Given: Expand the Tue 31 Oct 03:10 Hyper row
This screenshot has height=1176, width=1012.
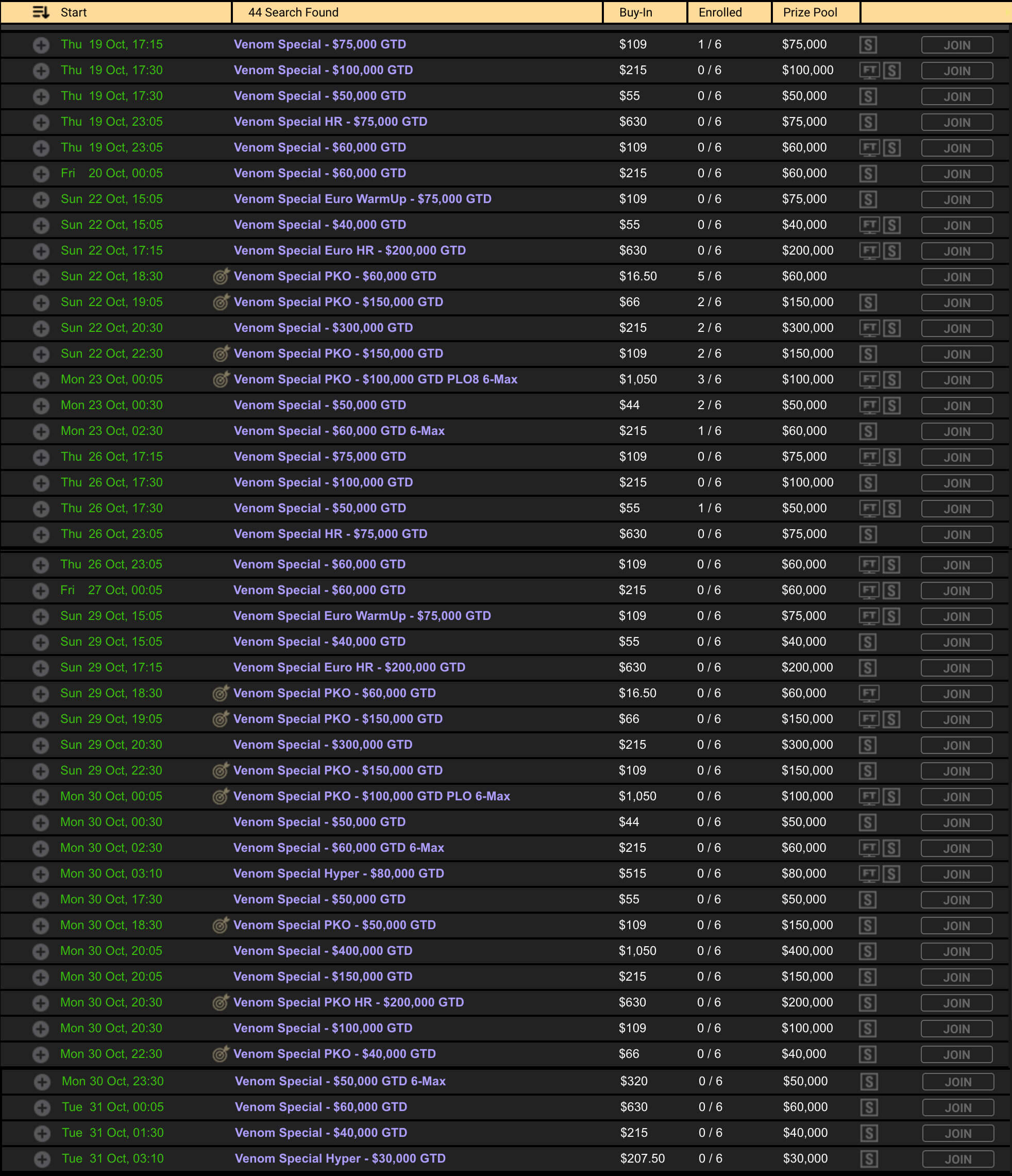Looking at the screenshot, I should pyautogui.click(x=42, y=1159).
